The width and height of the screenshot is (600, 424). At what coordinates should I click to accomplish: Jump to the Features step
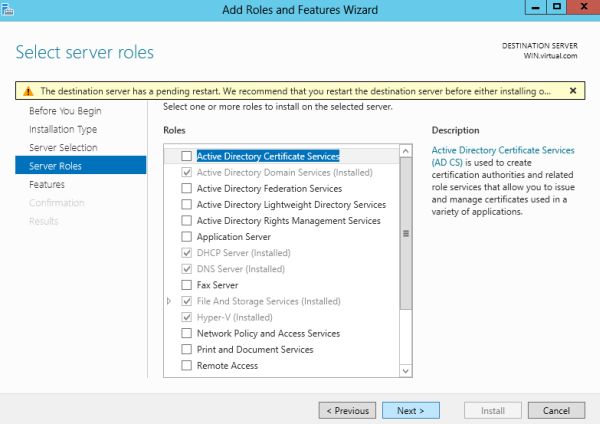pyautogui.click(x=47, y=184)
